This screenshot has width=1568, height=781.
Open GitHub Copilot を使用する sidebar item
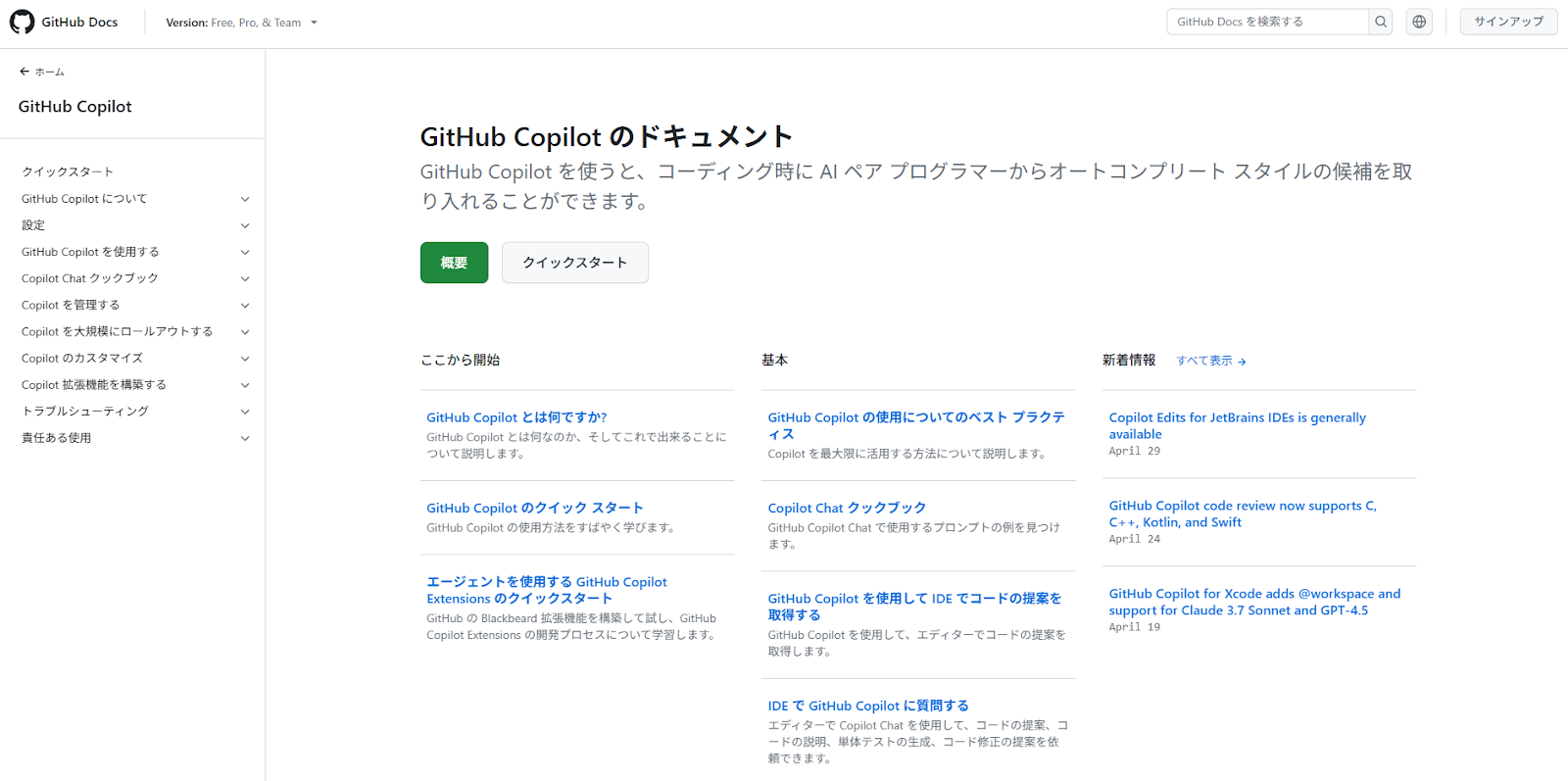[90, 252]
